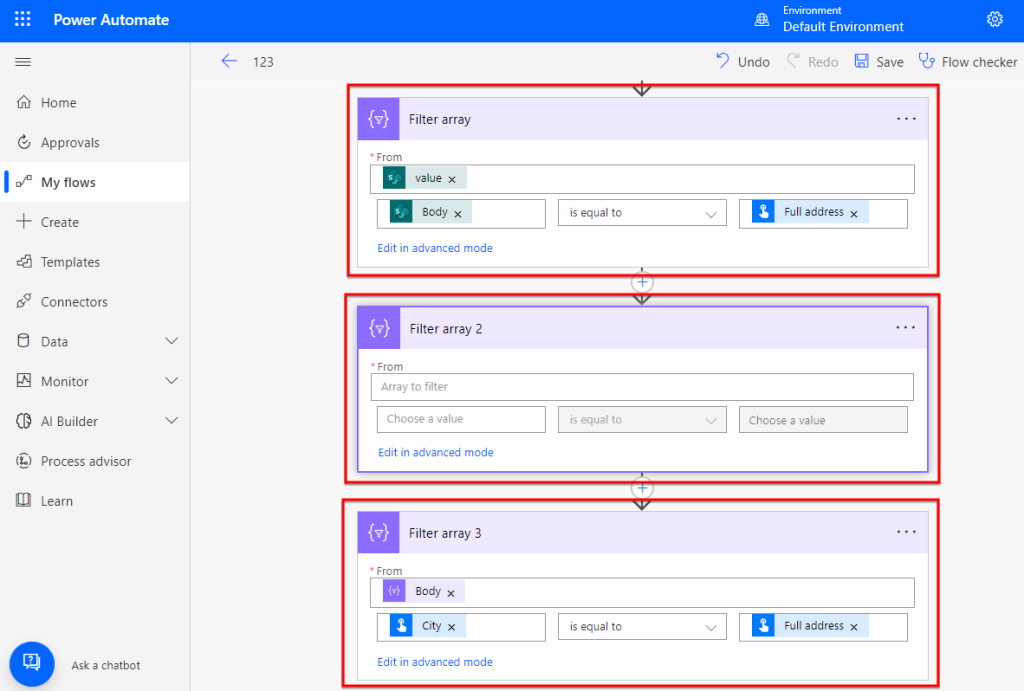1024x691 pixels.
Task: Click Edit in advanced mode in Filter array 3
Action: click(435, 662)
